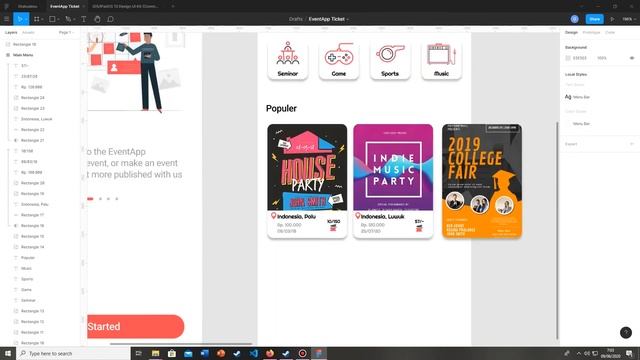Open the Frame tool dropdown arrow
Image resolution: width=640 pixels, height=360 pixels.
(42, 19)
